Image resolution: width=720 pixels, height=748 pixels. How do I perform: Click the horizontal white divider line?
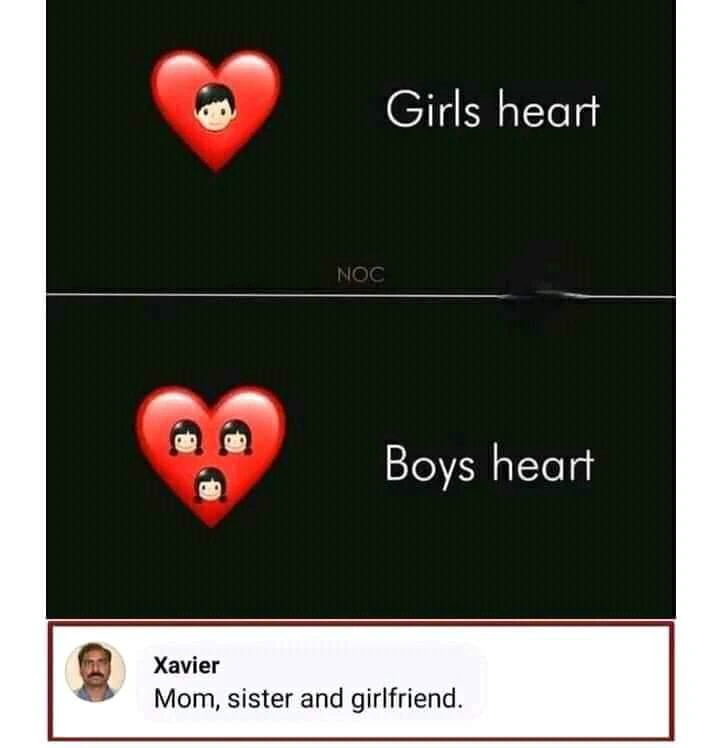(360, 295)
